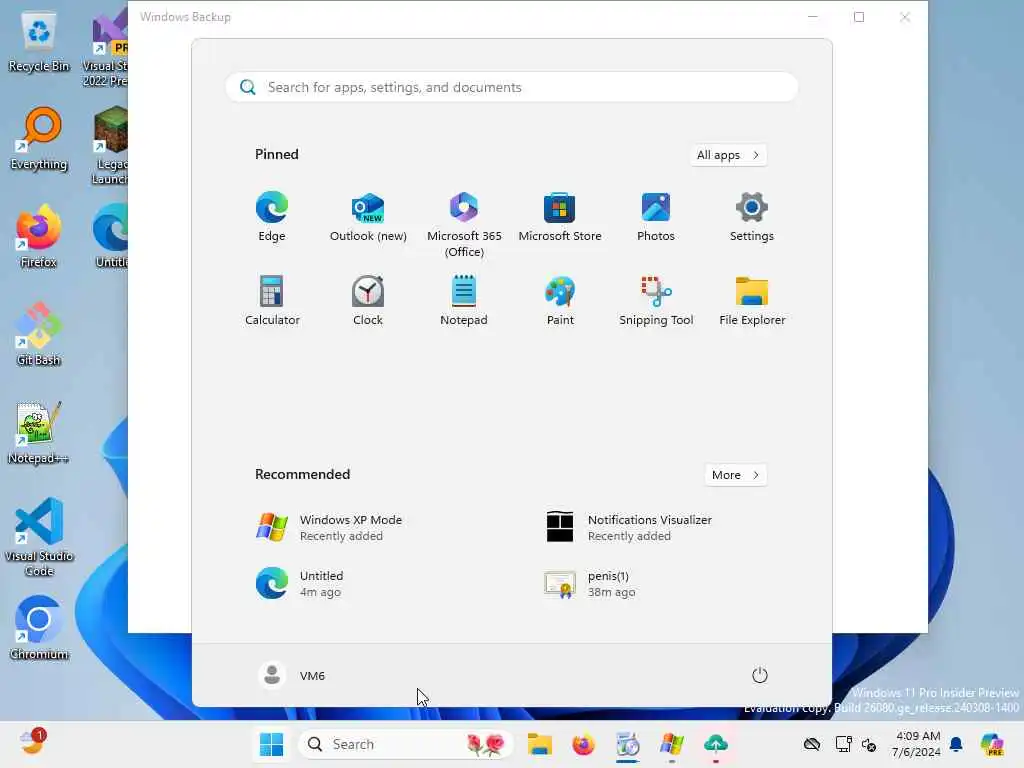This screenshot has height=768, width=1024.
Task: Click the power button in Start menu
Action: pos(760,675)
